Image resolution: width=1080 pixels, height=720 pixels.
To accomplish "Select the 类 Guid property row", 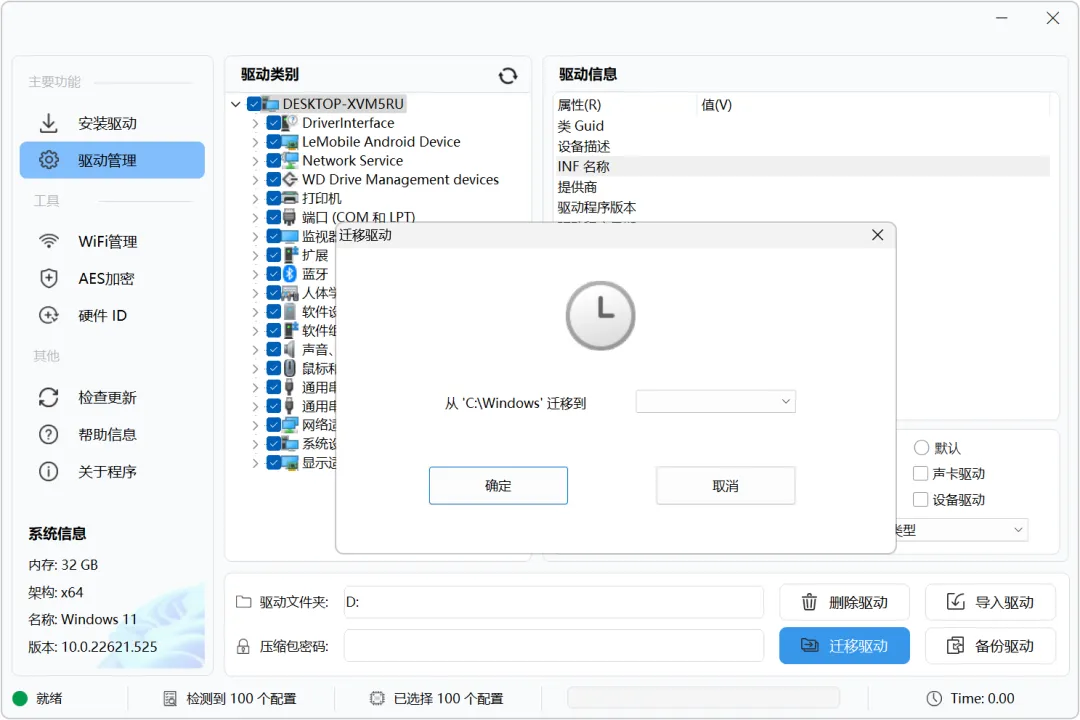I will point(802,125).
